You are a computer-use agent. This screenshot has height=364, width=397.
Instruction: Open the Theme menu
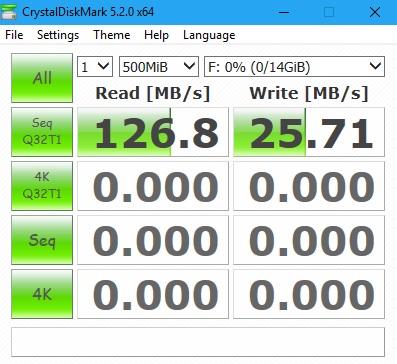[111, 35]
